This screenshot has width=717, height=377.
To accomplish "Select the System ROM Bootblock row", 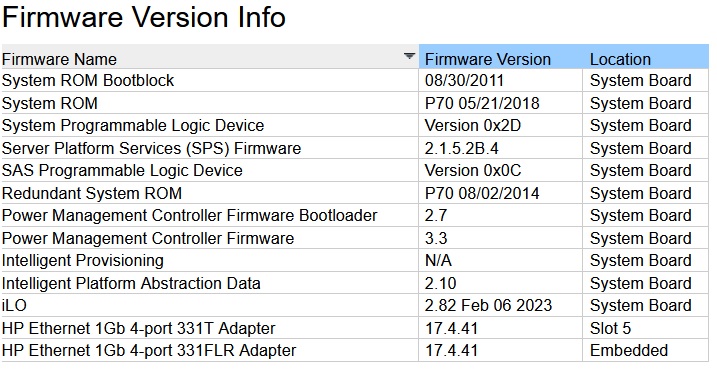I will 355,81.
